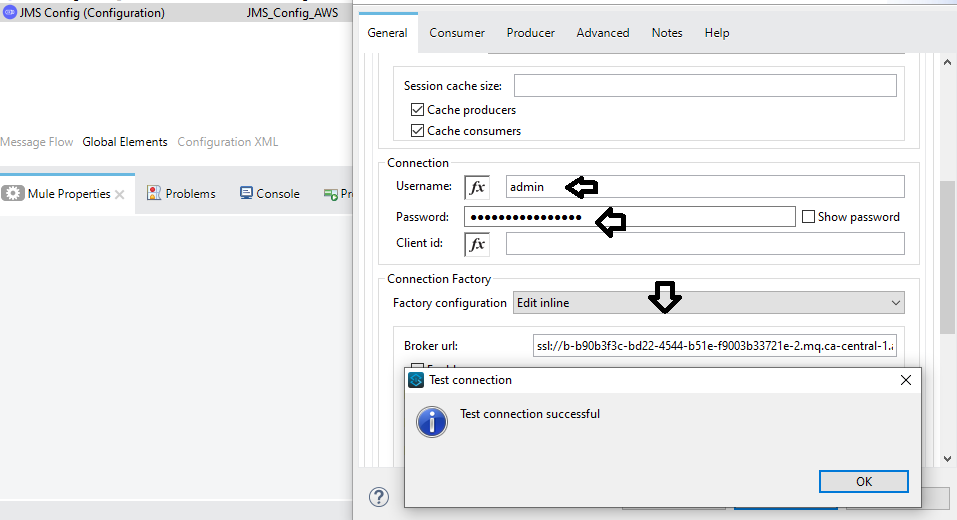This screenshot has width=957, height=520.
Task: Click the blue information icon in dialog
Action: coord(432,422)
